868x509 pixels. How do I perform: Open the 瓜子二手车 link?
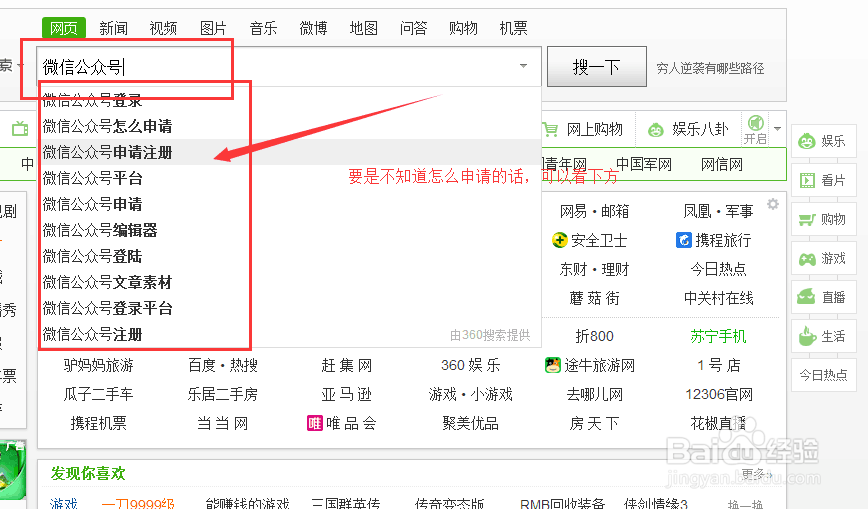pyautogui.click(x=99, y=394)
